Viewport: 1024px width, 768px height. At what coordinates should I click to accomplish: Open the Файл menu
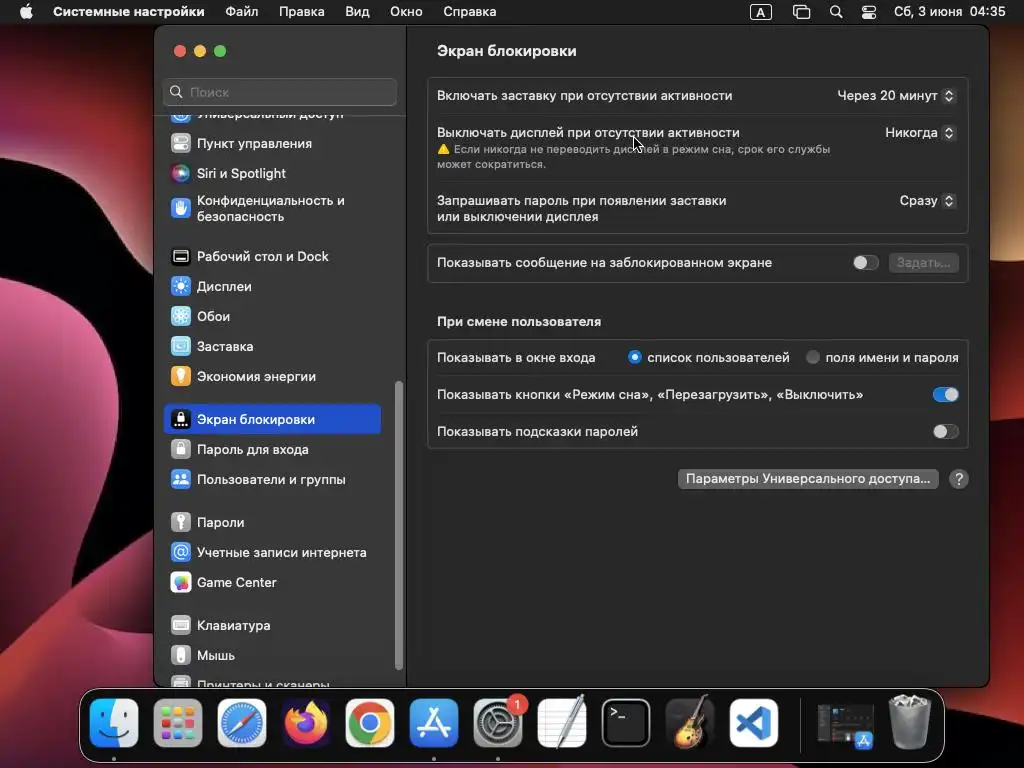[242, 12]
